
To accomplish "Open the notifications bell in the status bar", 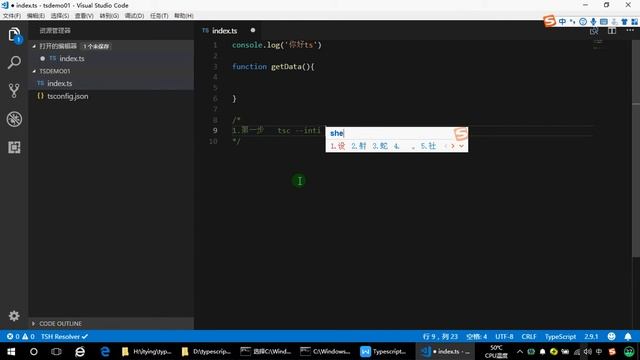I will pos(628,336).
